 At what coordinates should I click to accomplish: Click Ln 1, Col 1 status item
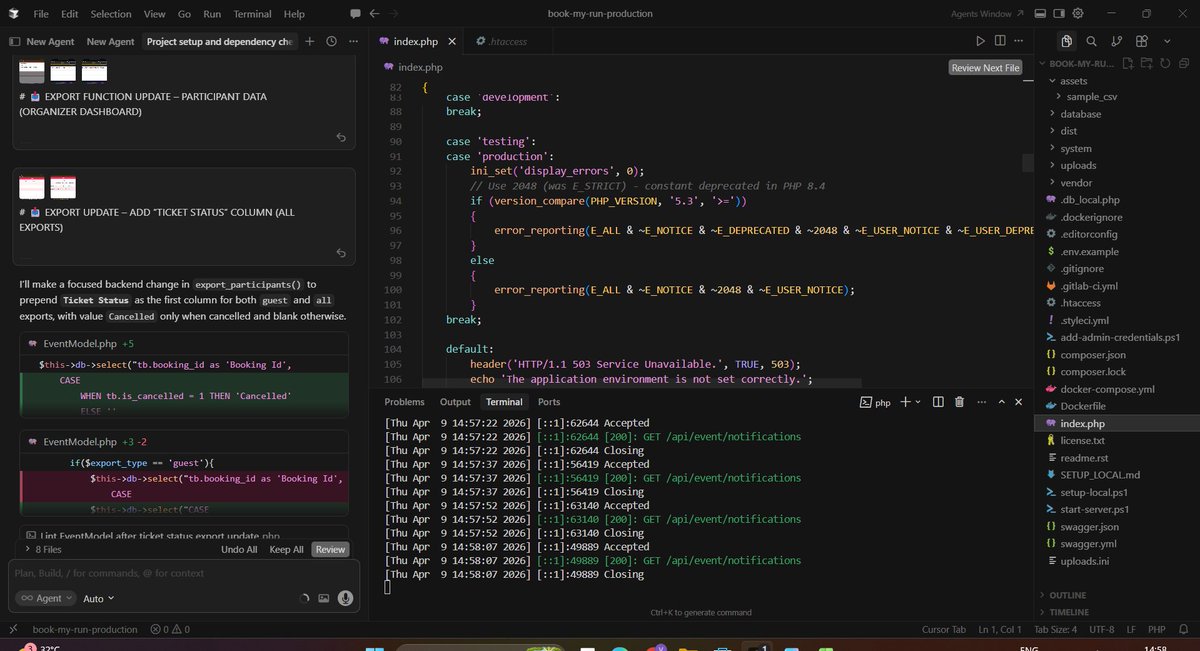(x=998, y=630)
